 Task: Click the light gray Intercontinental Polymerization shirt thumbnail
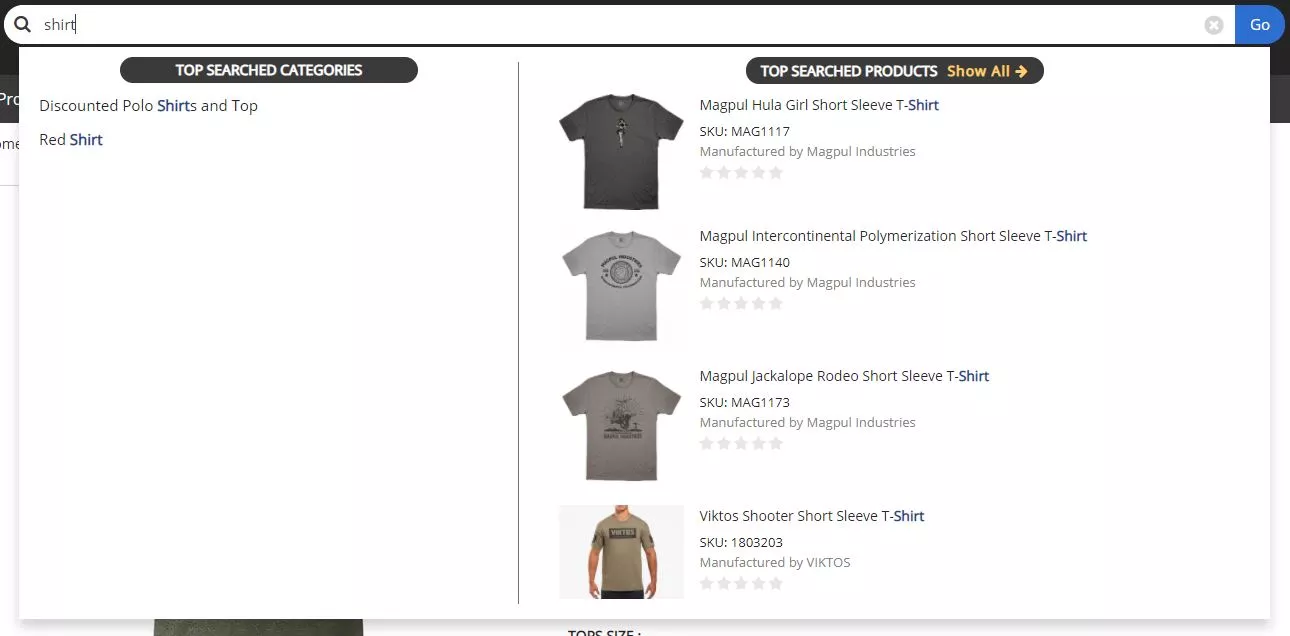point(621,286)
